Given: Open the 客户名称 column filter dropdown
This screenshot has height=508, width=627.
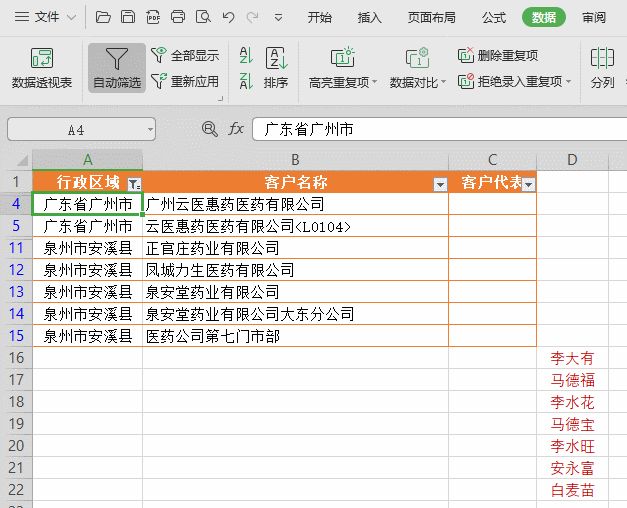Looking at the screenshot, I should click(439, 184).
